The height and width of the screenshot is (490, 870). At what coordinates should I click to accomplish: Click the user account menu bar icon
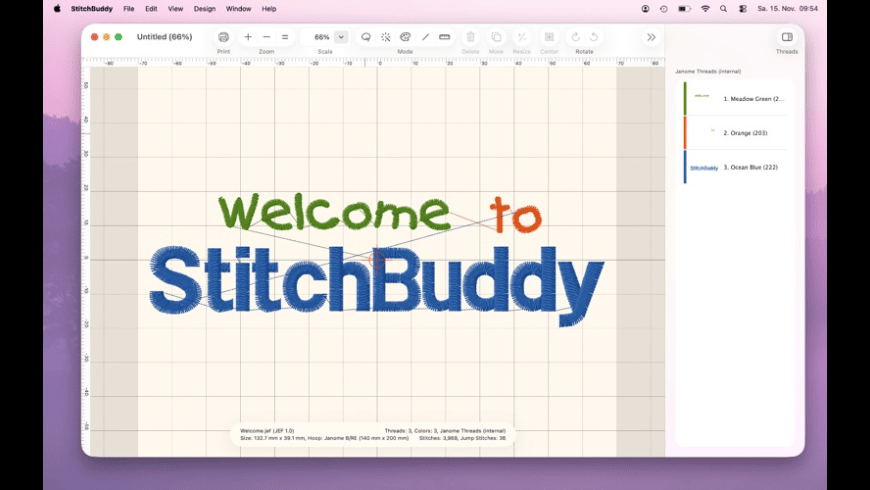tap(645, 9)
